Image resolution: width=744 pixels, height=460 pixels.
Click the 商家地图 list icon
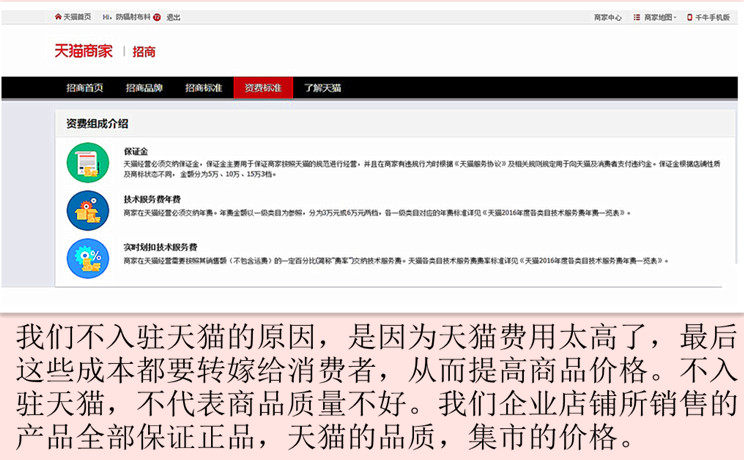(637, 17)
